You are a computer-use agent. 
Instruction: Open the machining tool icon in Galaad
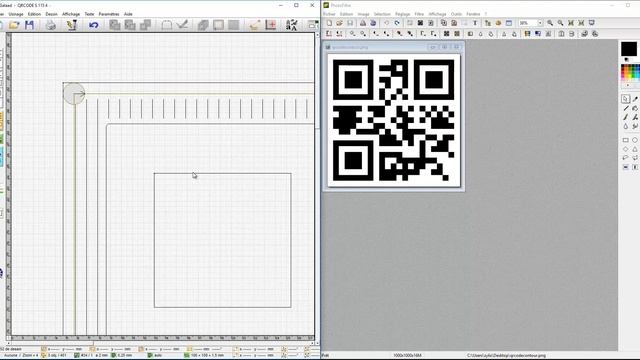coord(72,25)
